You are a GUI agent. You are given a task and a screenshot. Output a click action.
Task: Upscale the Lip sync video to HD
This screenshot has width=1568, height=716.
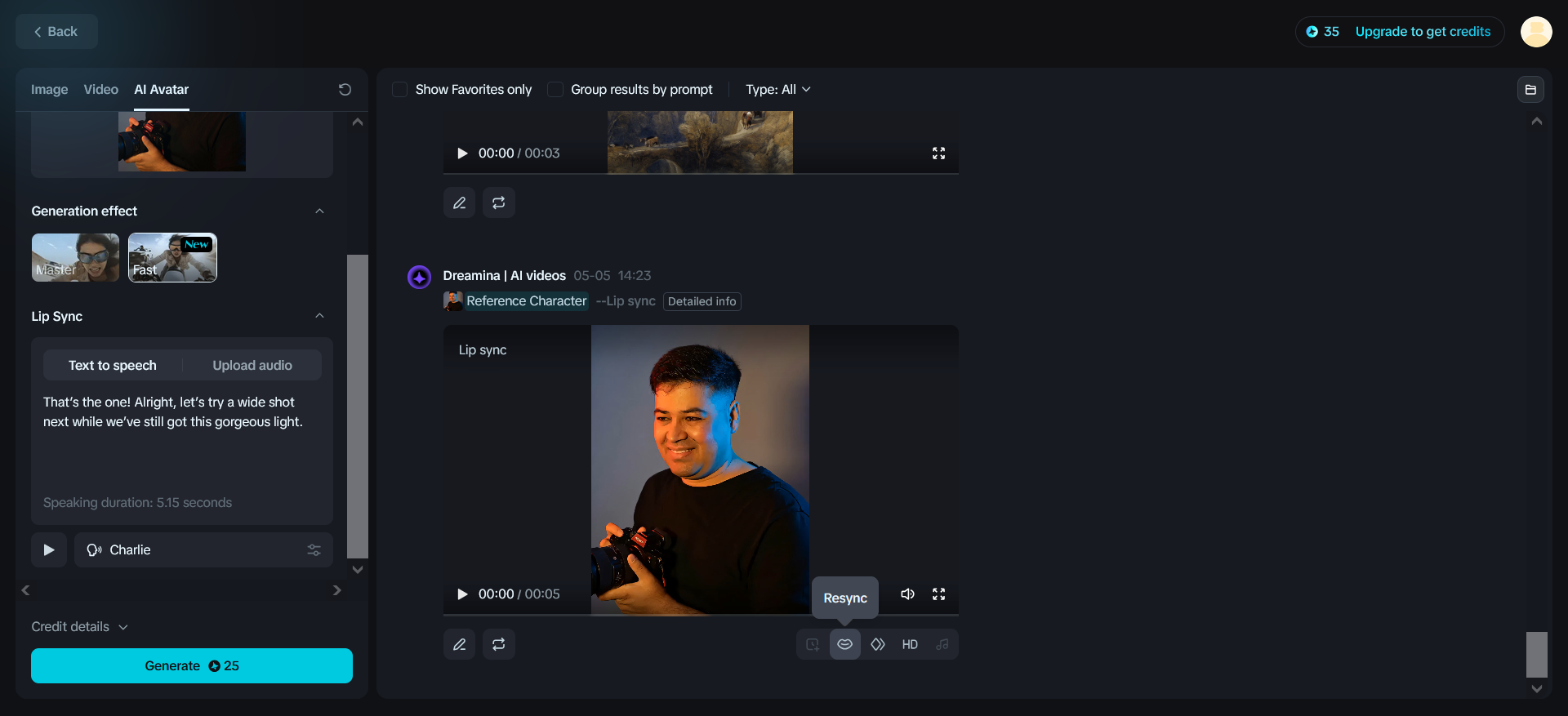tap(910, 644)
